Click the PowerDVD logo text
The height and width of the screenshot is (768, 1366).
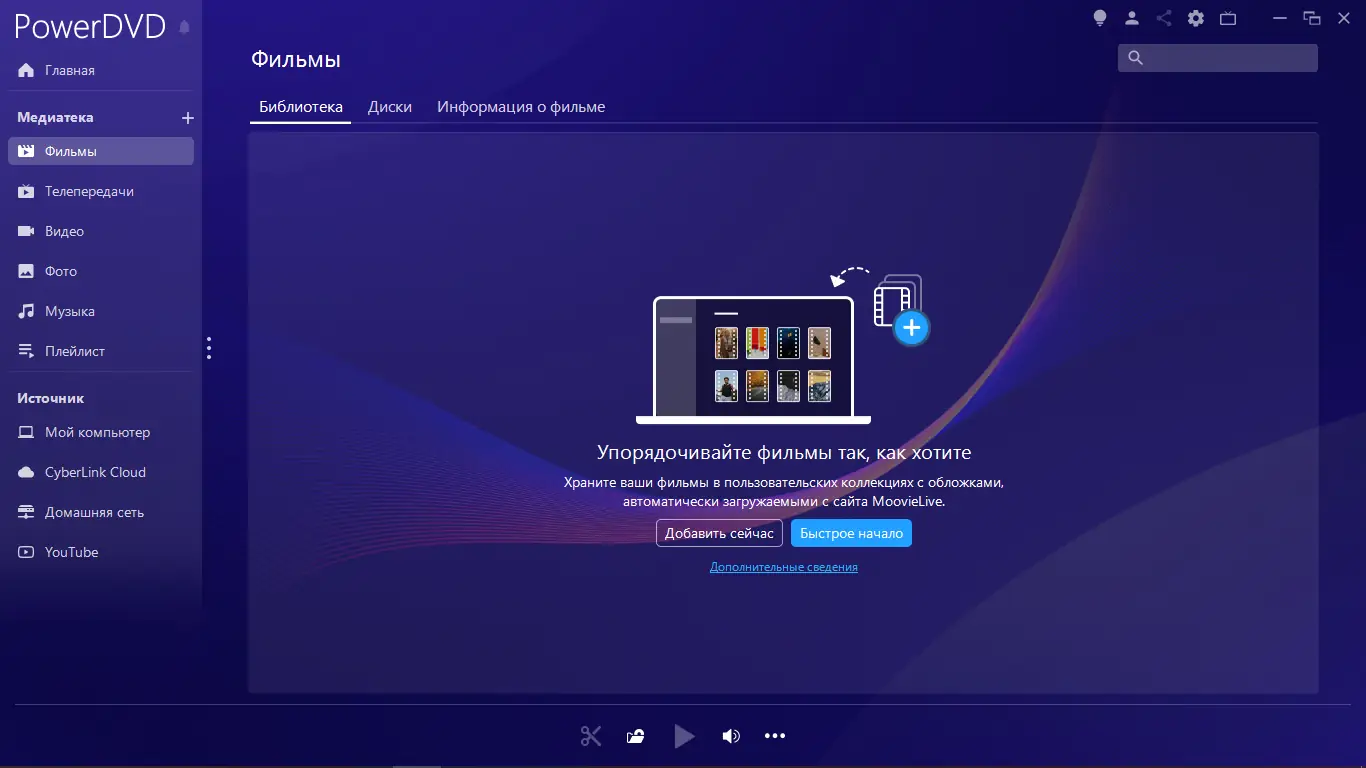[90, 27]
